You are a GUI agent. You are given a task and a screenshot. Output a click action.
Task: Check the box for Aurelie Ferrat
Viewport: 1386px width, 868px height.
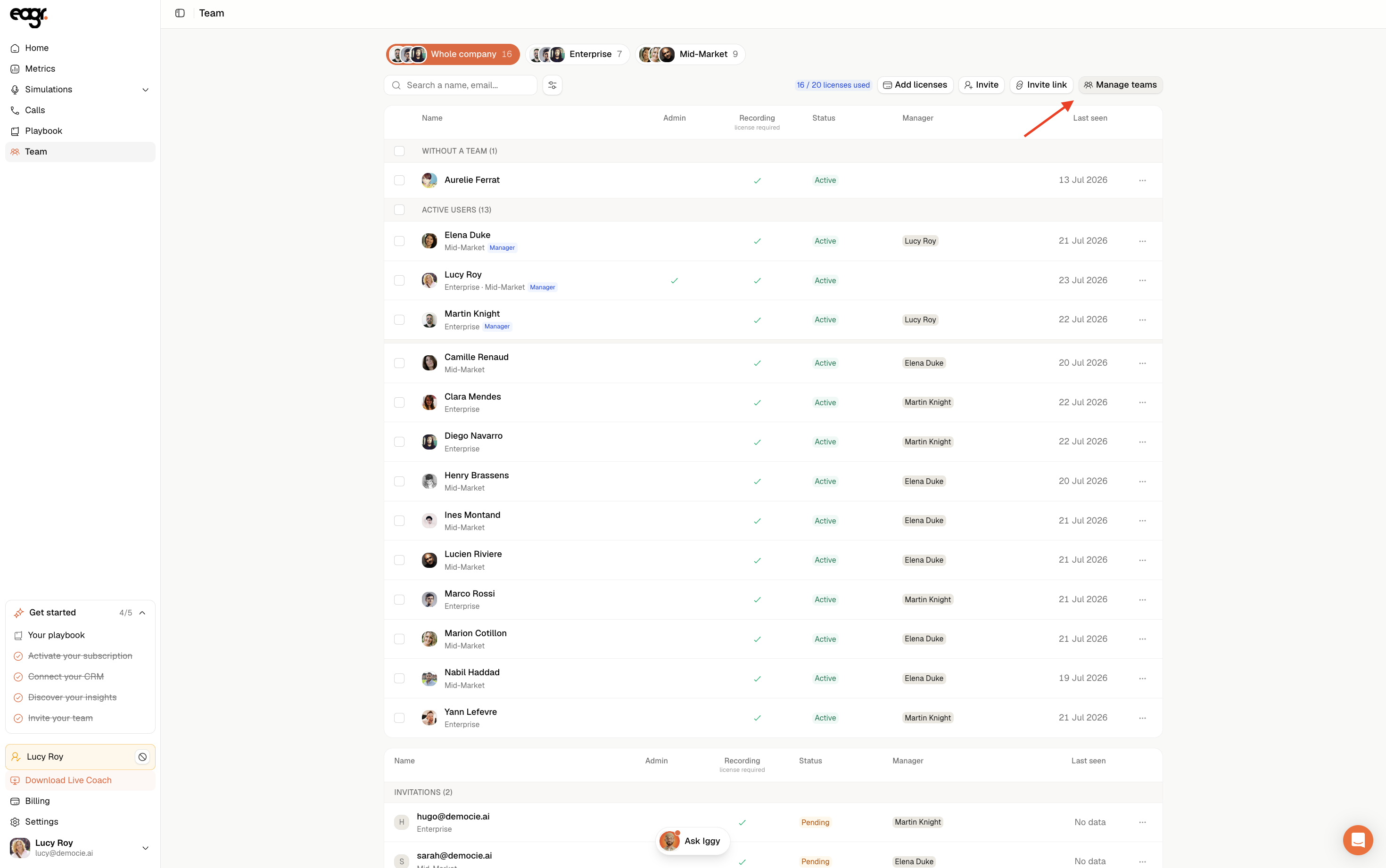click(399, 180)
